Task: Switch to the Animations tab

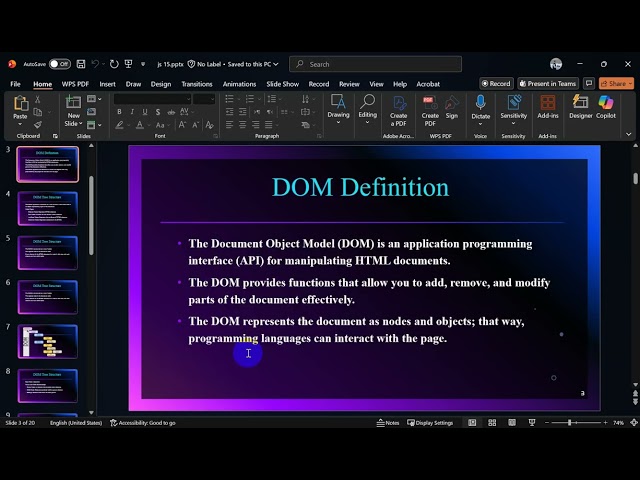Action: (239, 84)
